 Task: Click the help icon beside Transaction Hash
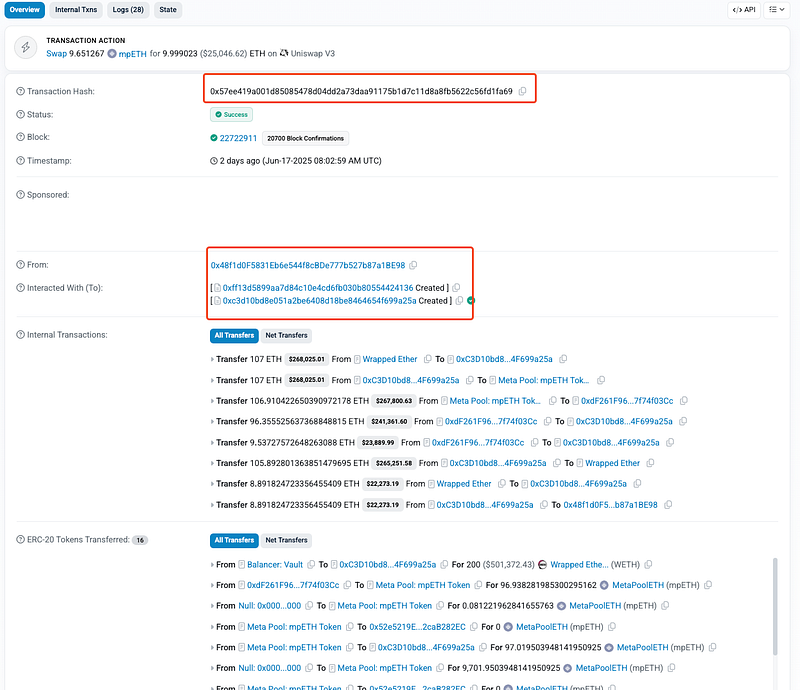tap(20, 92)
